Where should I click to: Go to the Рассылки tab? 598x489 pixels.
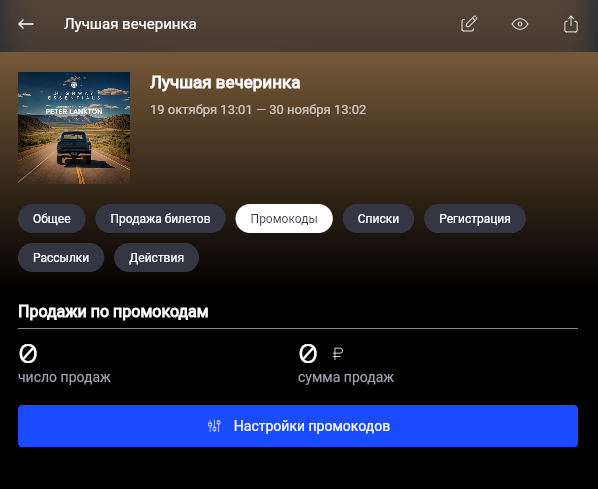tap(61, 257)
